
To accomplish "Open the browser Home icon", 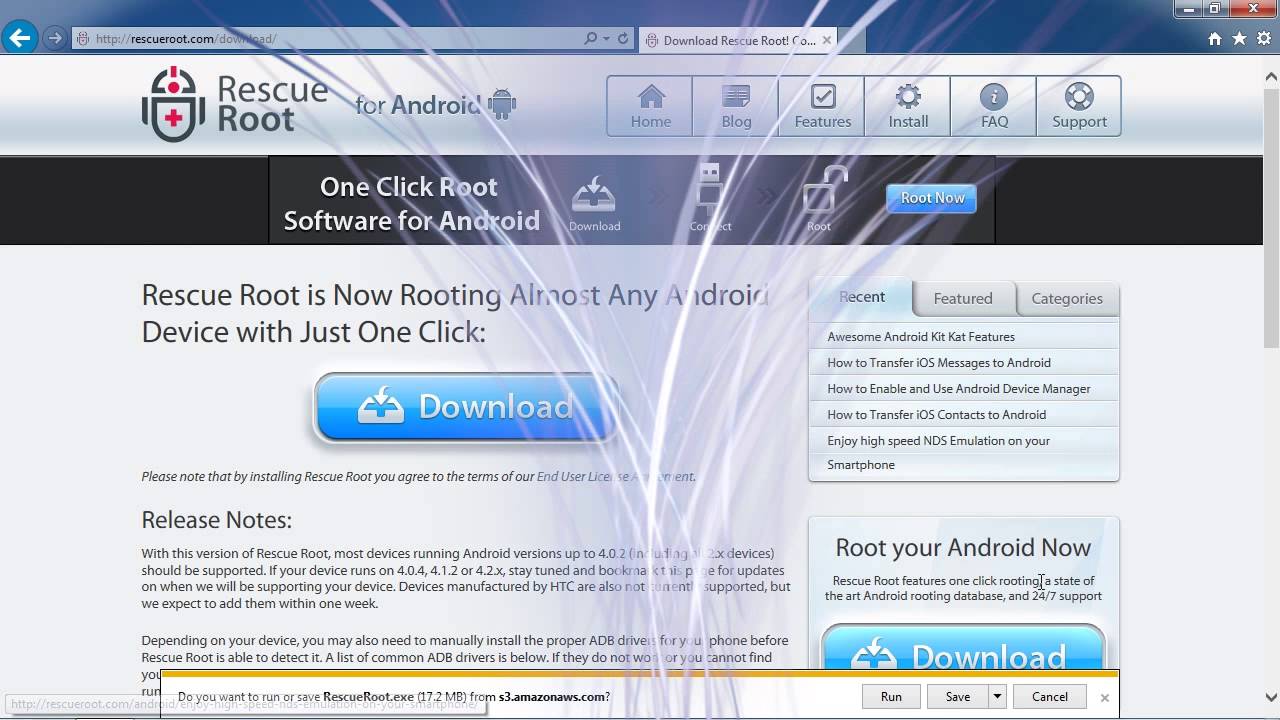I will point(1215,39).
